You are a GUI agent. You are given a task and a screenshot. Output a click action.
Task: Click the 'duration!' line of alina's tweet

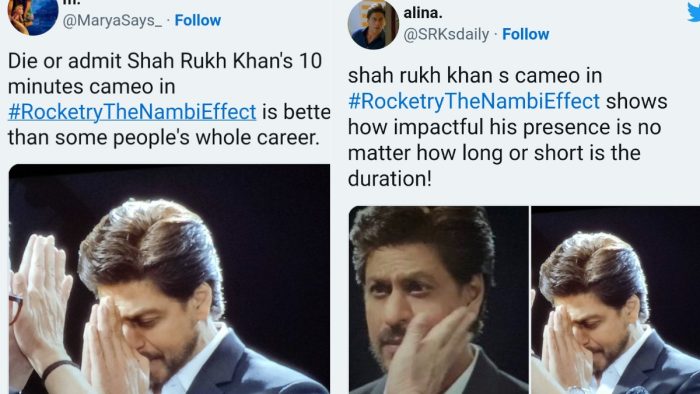pos(390,179)
